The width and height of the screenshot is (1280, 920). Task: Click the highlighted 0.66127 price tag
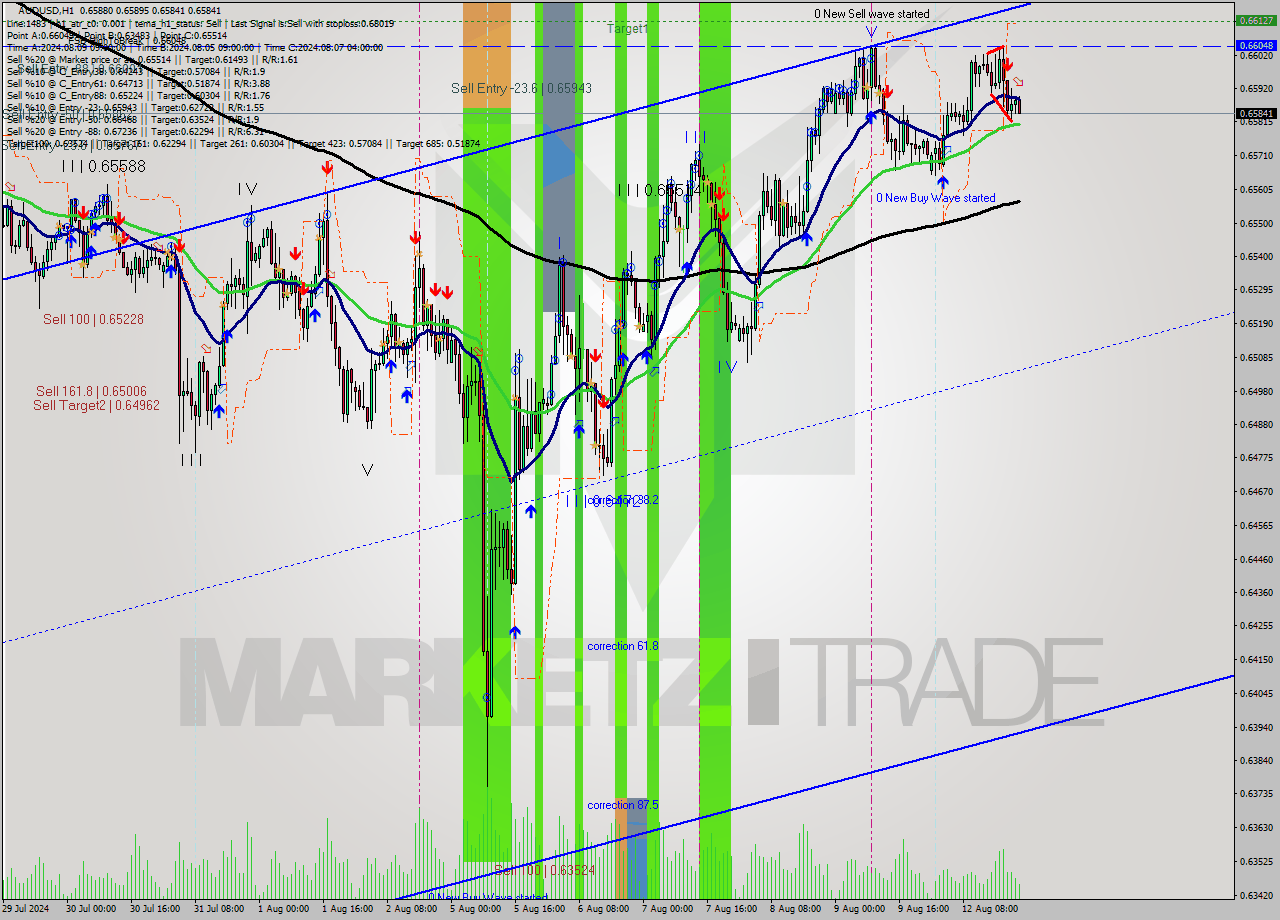1255,20
